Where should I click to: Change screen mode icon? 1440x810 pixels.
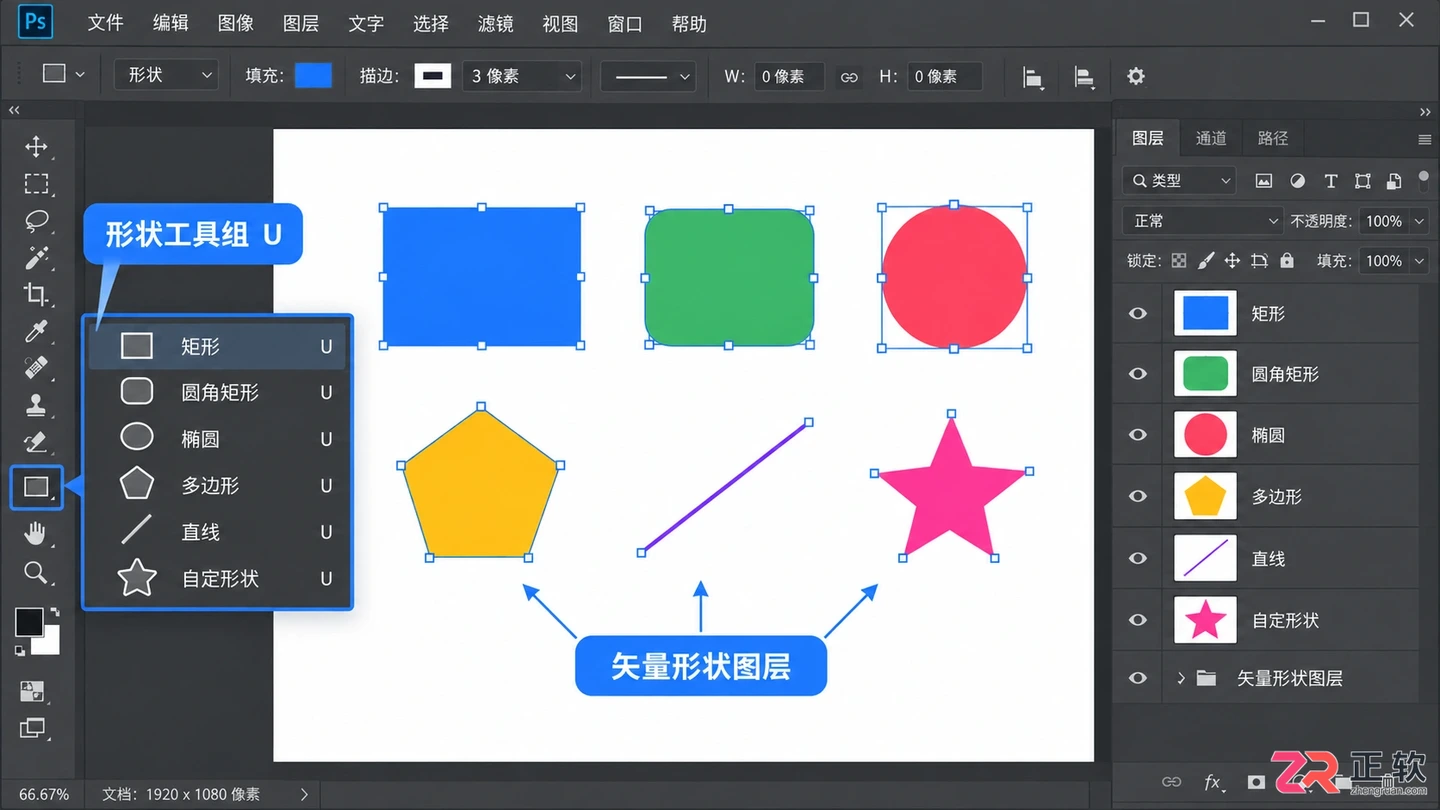[33, 729]
